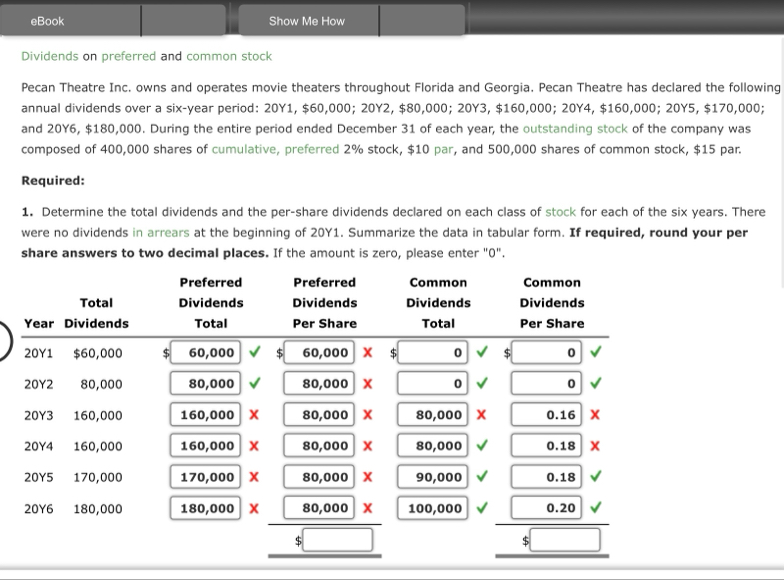Edit 20Y1 Common Dividends Total field

pyautogui.click(x=432, y=352)
